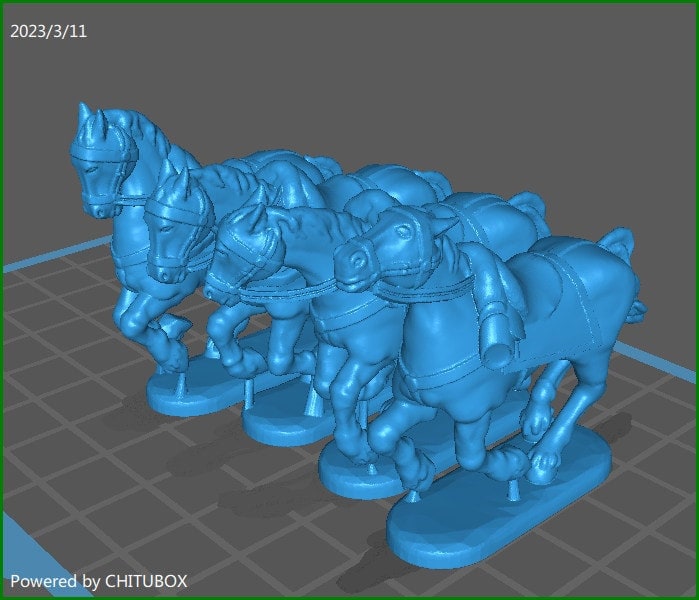
Task: Click the front horse's rear hoof
Action: [x=546, y=462]
